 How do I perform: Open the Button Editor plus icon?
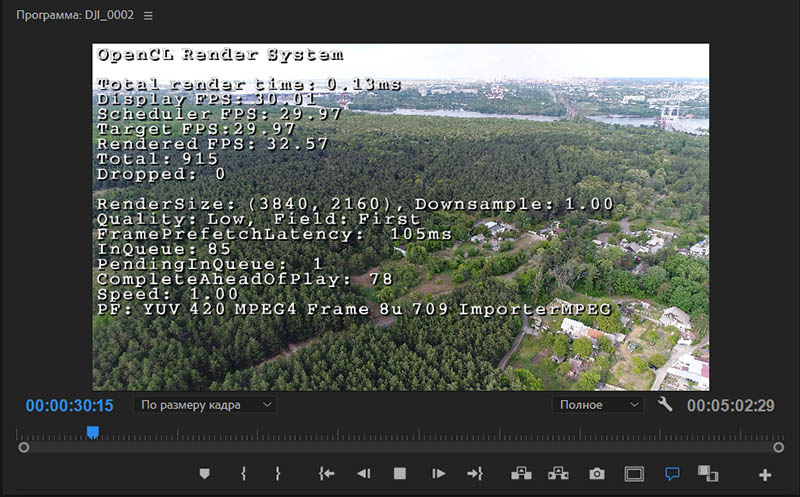coord(765,475)
